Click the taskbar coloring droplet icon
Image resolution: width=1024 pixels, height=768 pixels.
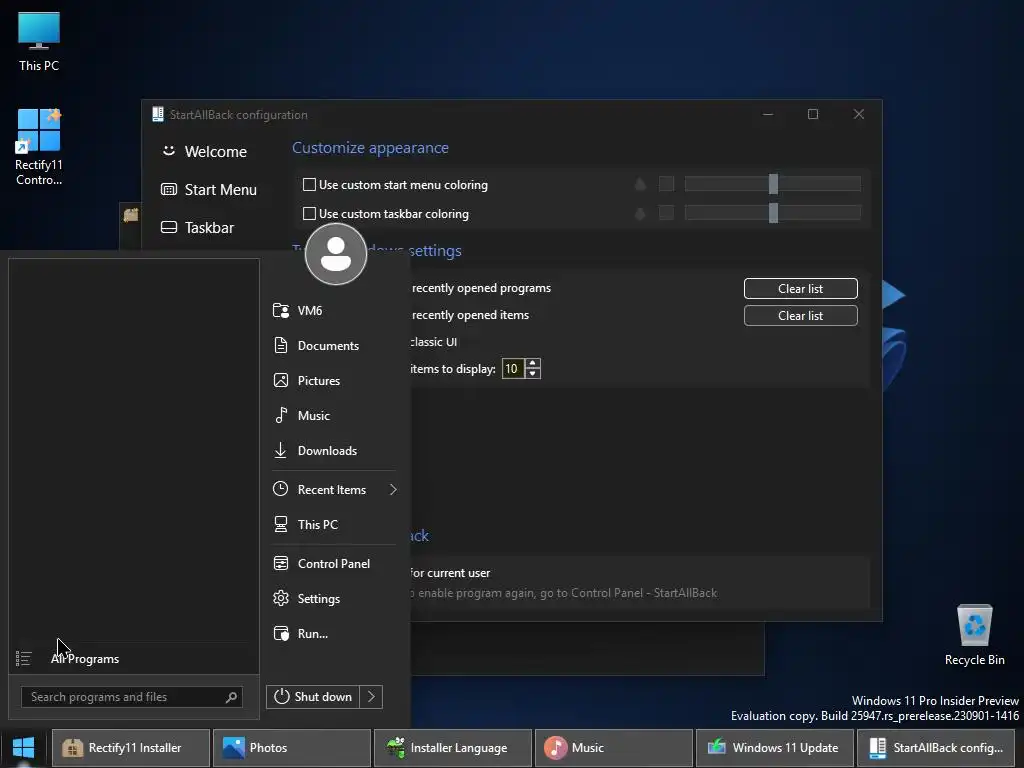tap(640, 213)
